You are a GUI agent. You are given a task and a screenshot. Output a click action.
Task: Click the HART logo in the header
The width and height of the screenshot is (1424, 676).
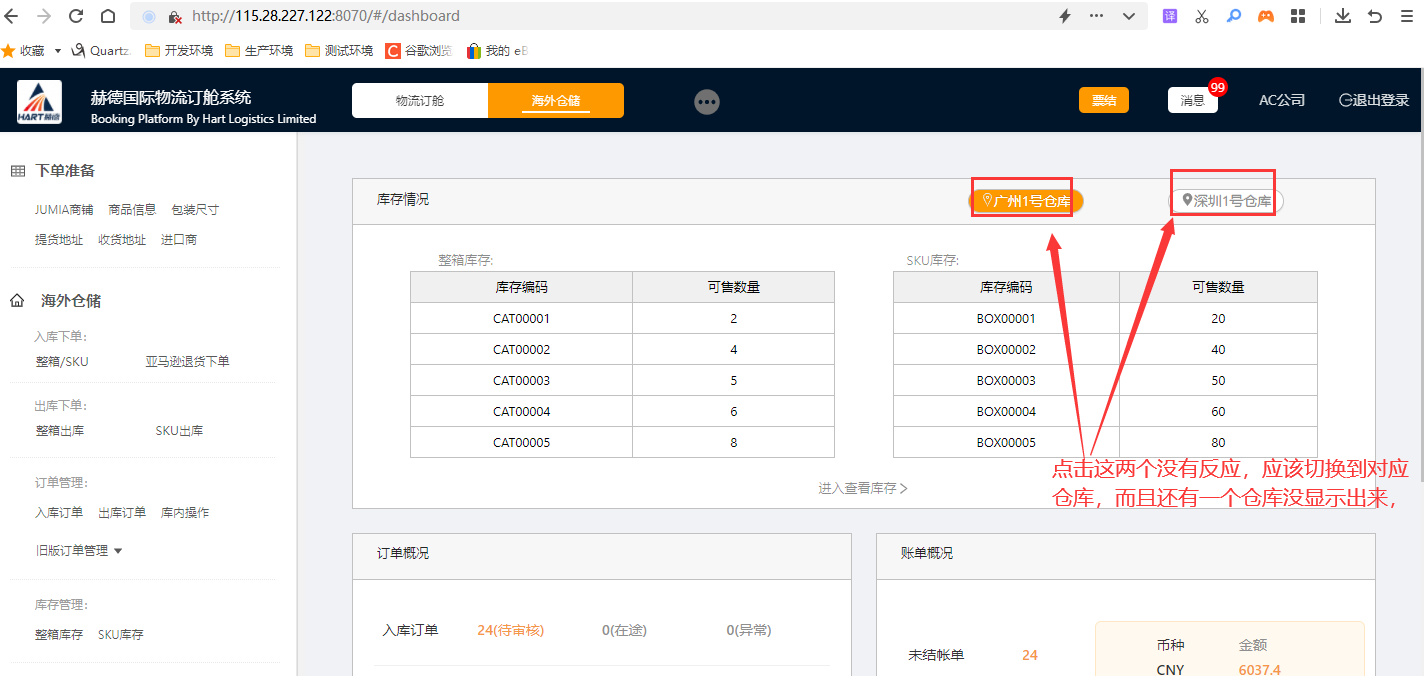pos(39,102)
